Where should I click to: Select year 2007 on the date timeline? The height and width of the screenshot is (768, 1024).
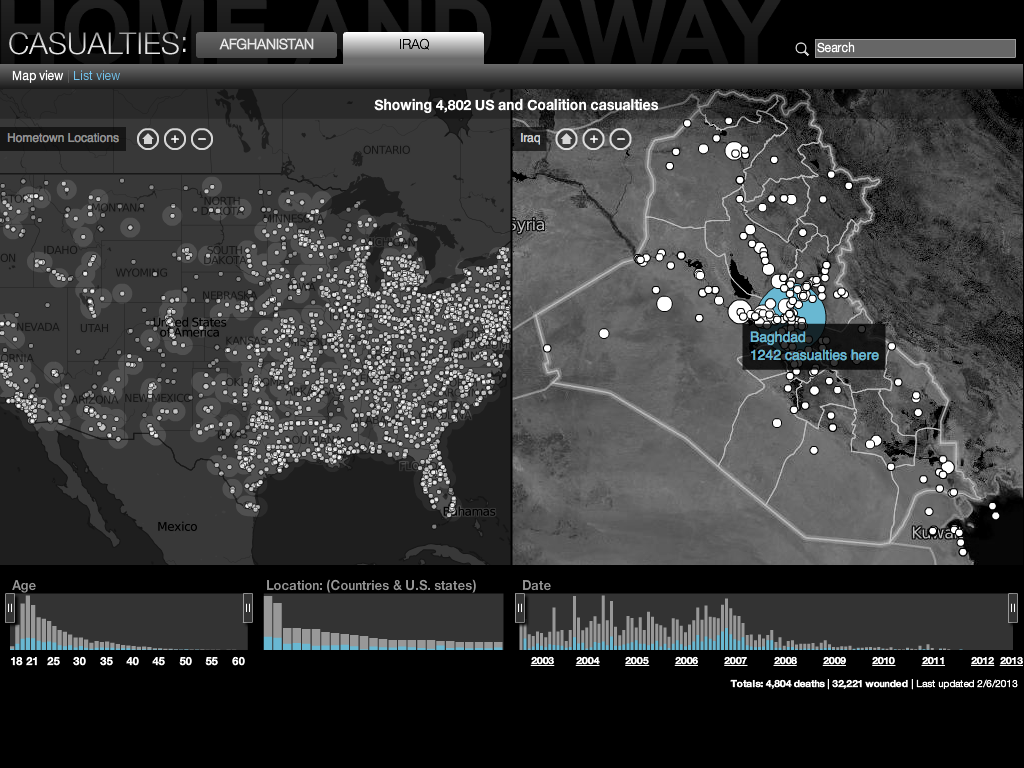pos(735,661)
